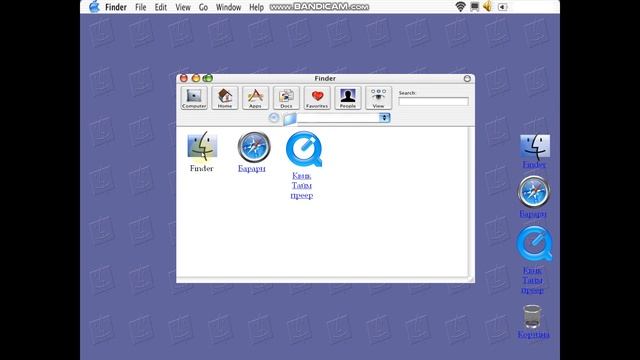Launch the QuickTime icon on the desktop

(x=534, y=244)
